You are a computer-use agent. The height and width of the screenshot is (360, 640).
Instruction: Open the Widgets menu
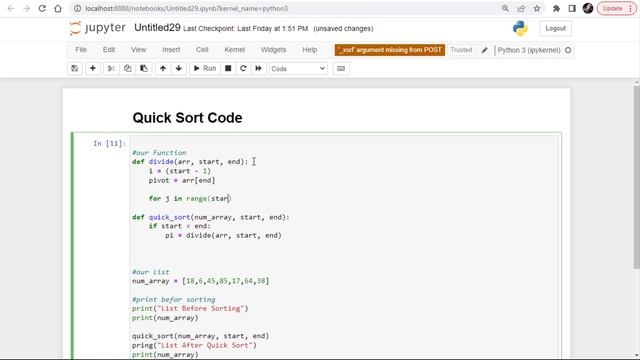tap(273, 50)
